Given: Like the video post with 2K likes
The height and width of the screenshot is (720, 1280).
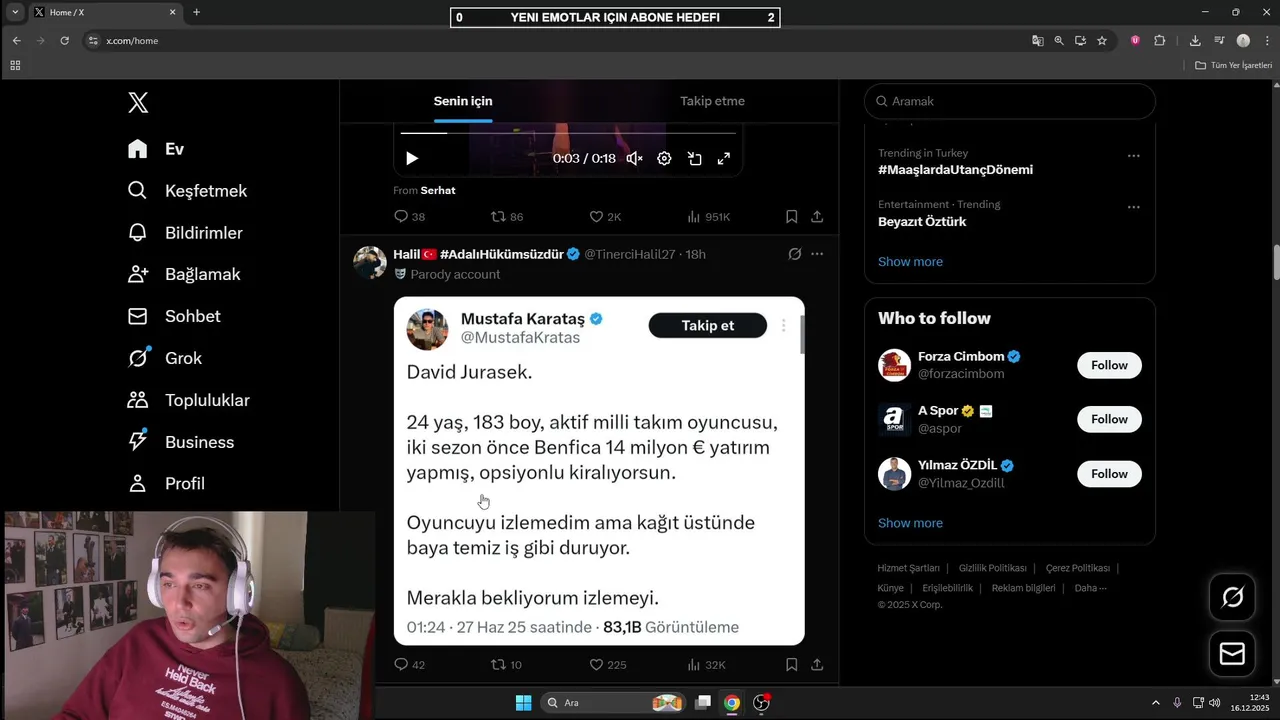Looking at the screenshot, I should pos(605,216).
